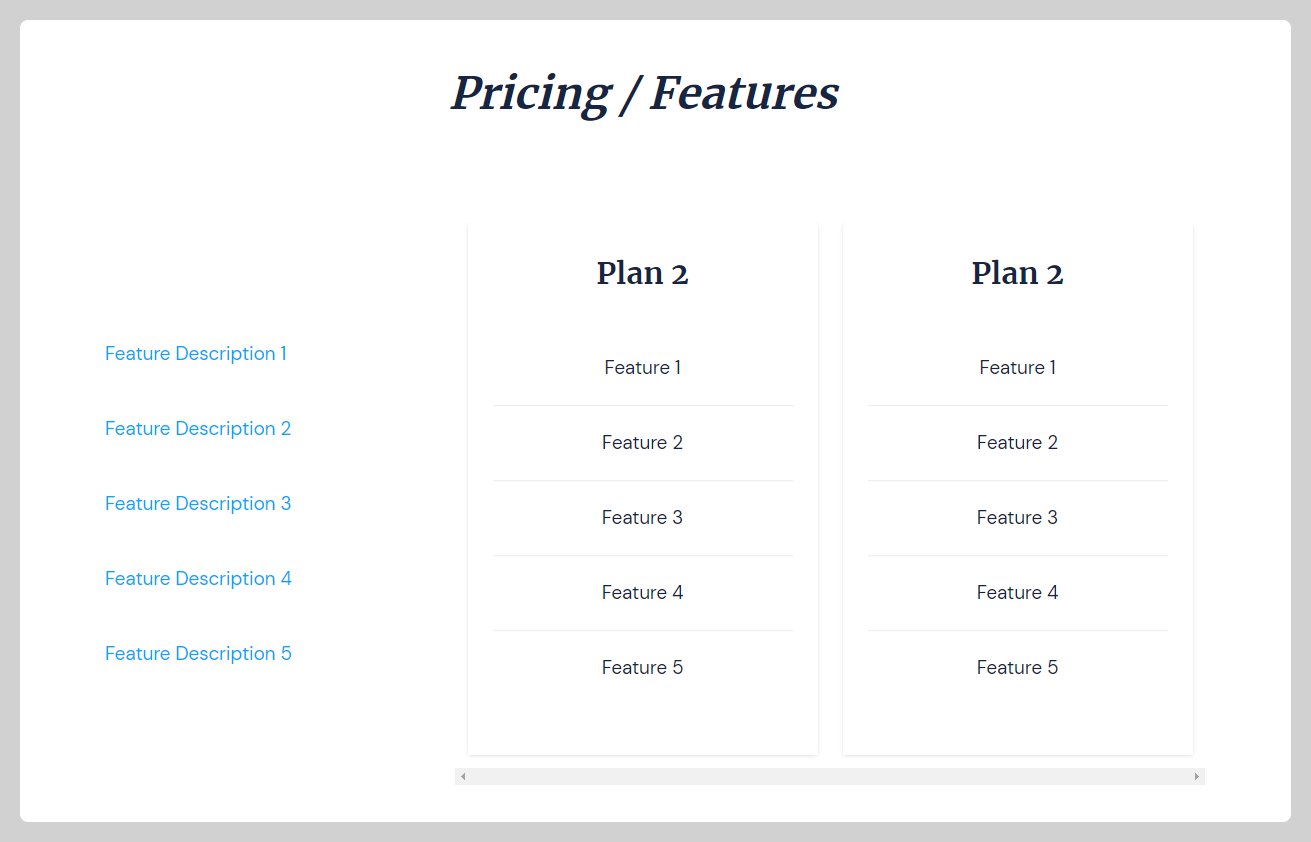Open the Feature Description 3 link

pos(198,503)
